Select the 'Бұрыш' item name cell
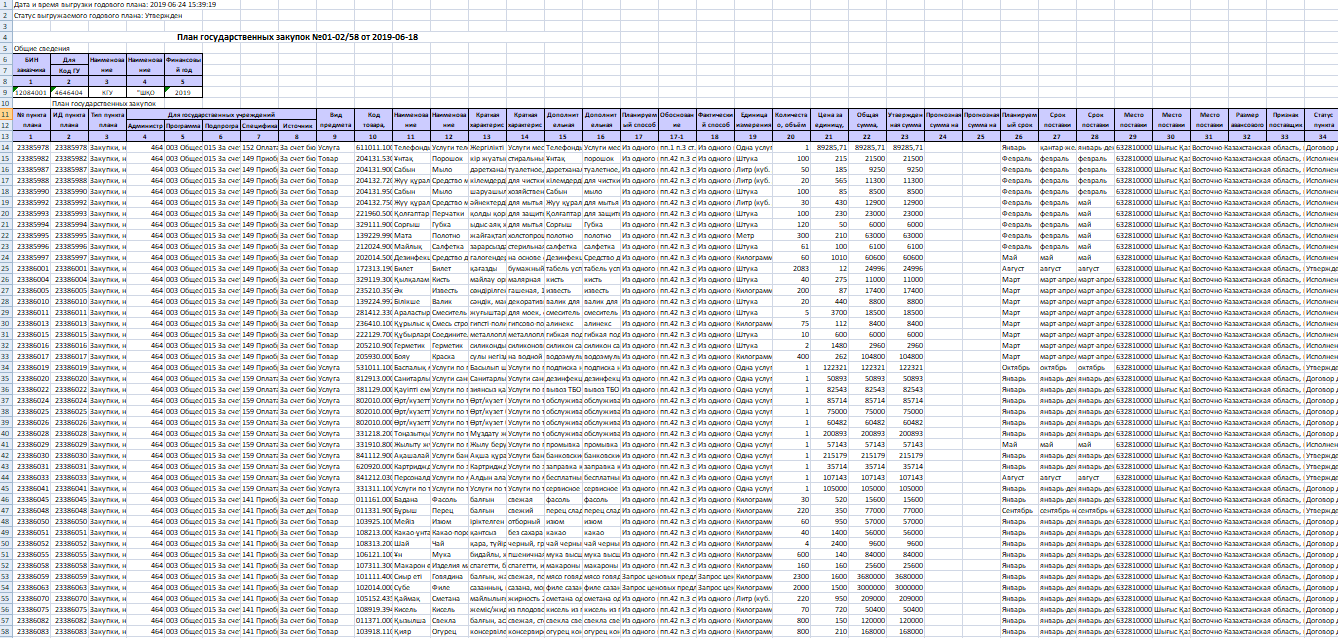Viewport: 1338px width, 638px height. click(411, 510)
